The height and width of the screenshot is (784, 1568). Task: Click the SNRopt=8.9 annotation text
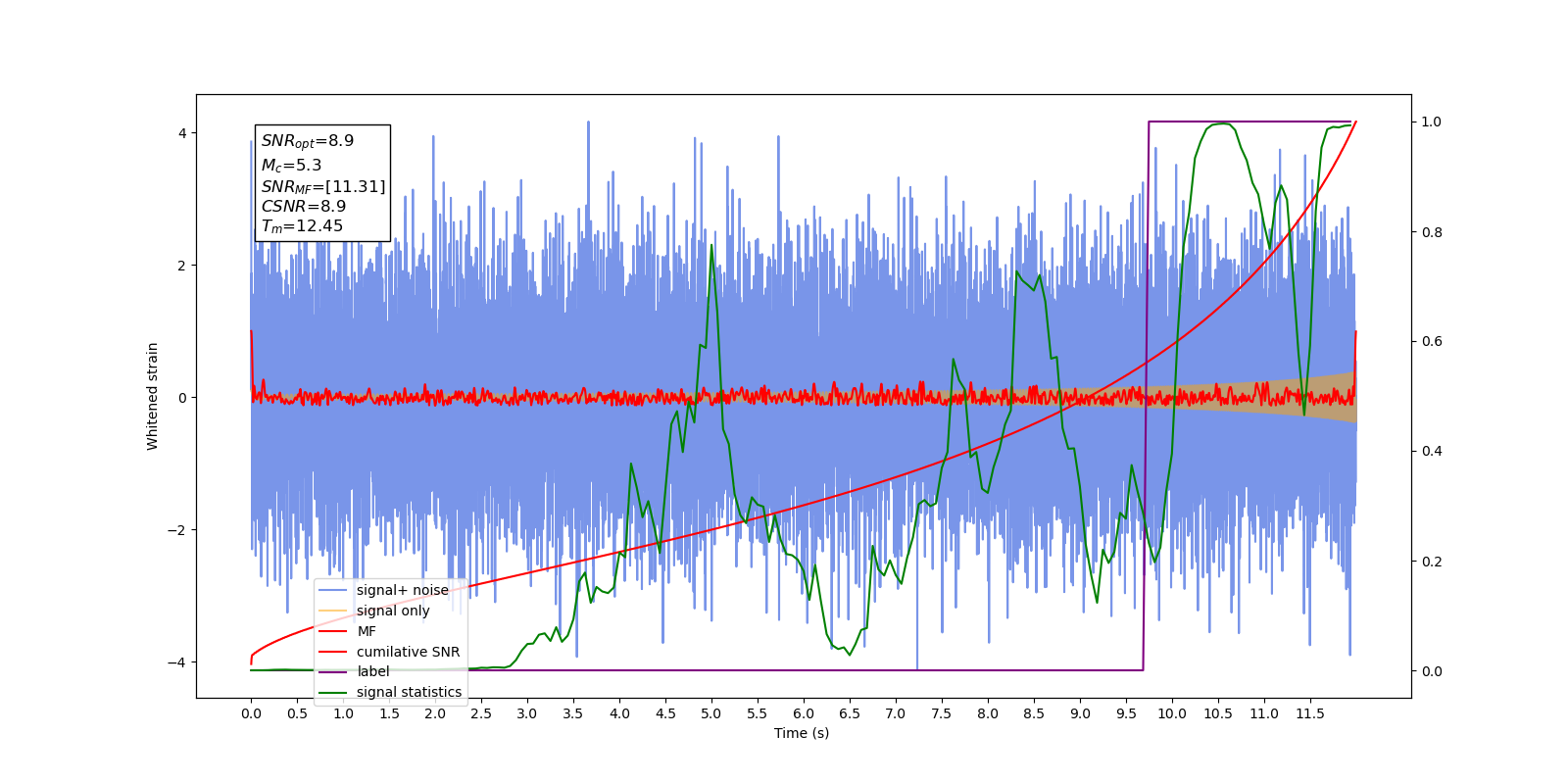308,141
